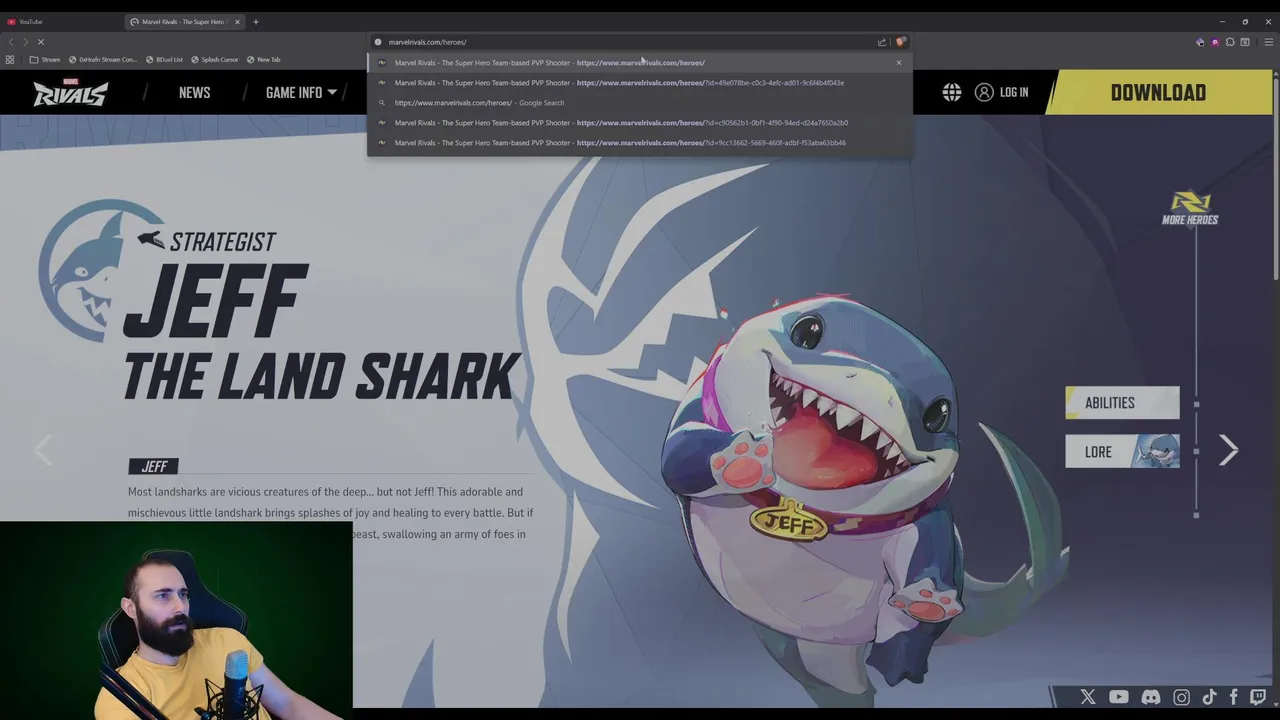1280x720 pixels.
Task: Open the 0xHrafn Stream Con... bookmark
Action: click(x=103, y=59)
